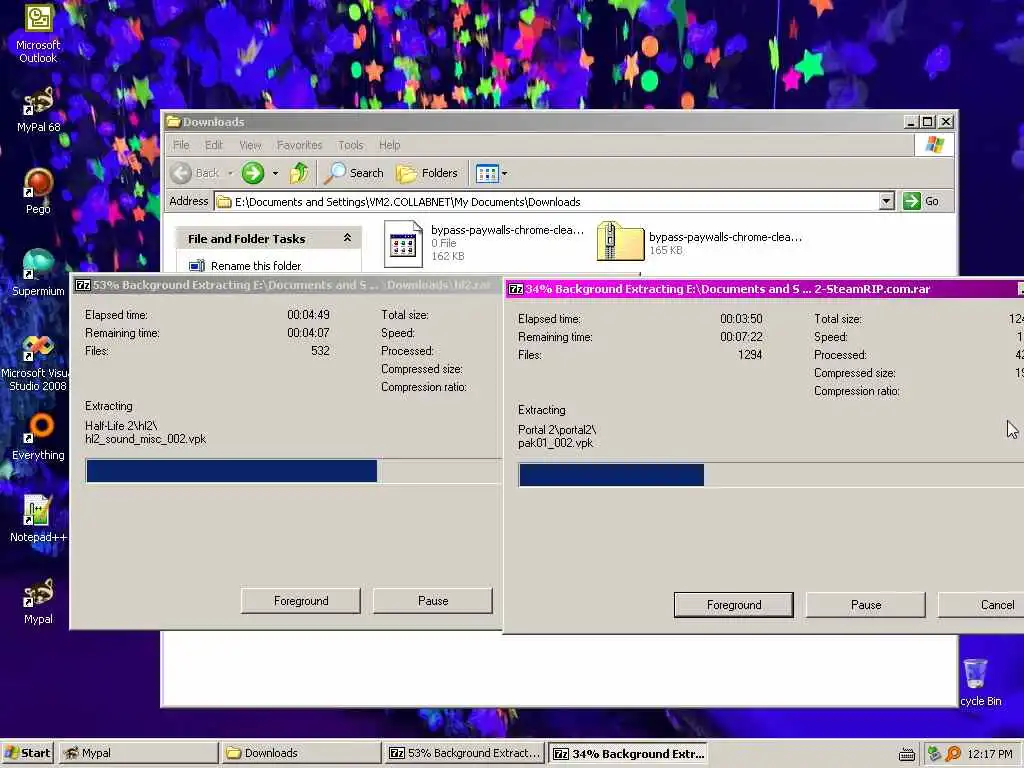1024x768 pixels.
Task: Click the Rename this folder link
Action: (x=256, y=266)
